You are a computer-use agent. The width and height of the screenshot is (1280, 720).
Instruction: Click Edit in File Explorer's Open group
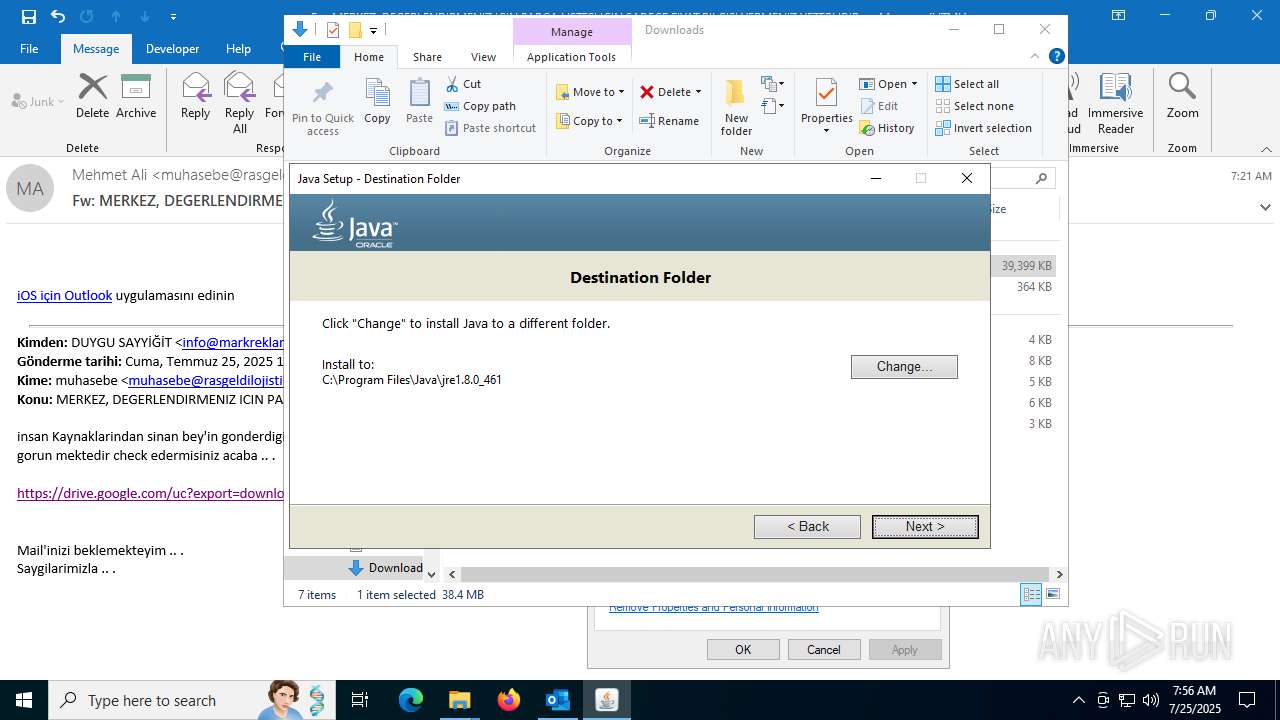tap(878, 106)
